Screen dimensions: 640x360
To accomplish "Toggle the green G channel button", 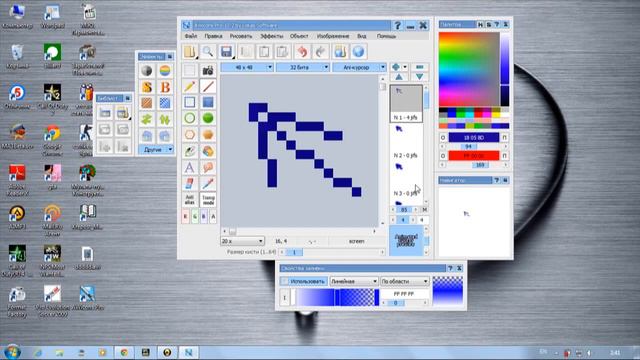I will coord(195,217).
